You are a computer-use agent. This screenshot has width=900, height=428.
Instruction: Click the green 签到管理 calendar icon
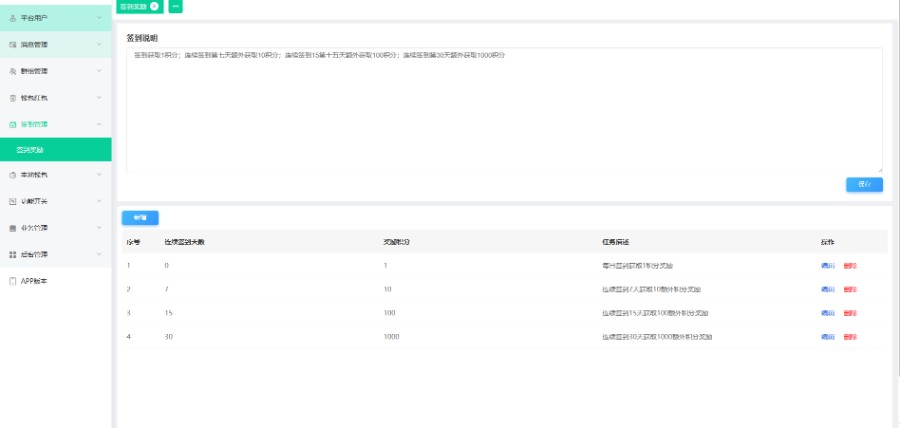click(x=13, y=124)
